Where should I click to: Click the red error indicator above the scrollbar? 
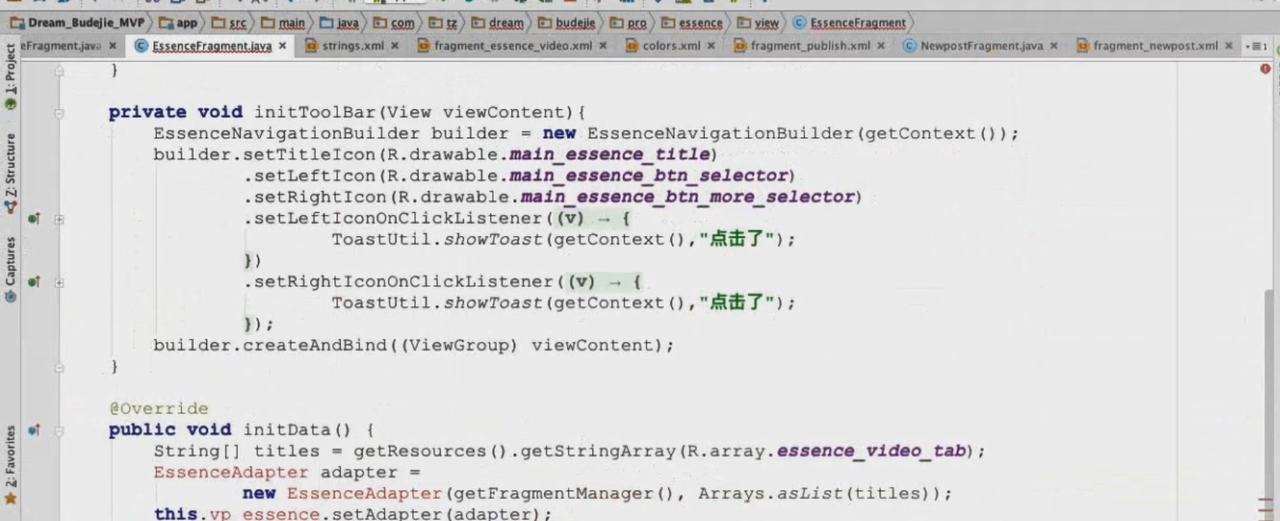(x=1266, y=69)
